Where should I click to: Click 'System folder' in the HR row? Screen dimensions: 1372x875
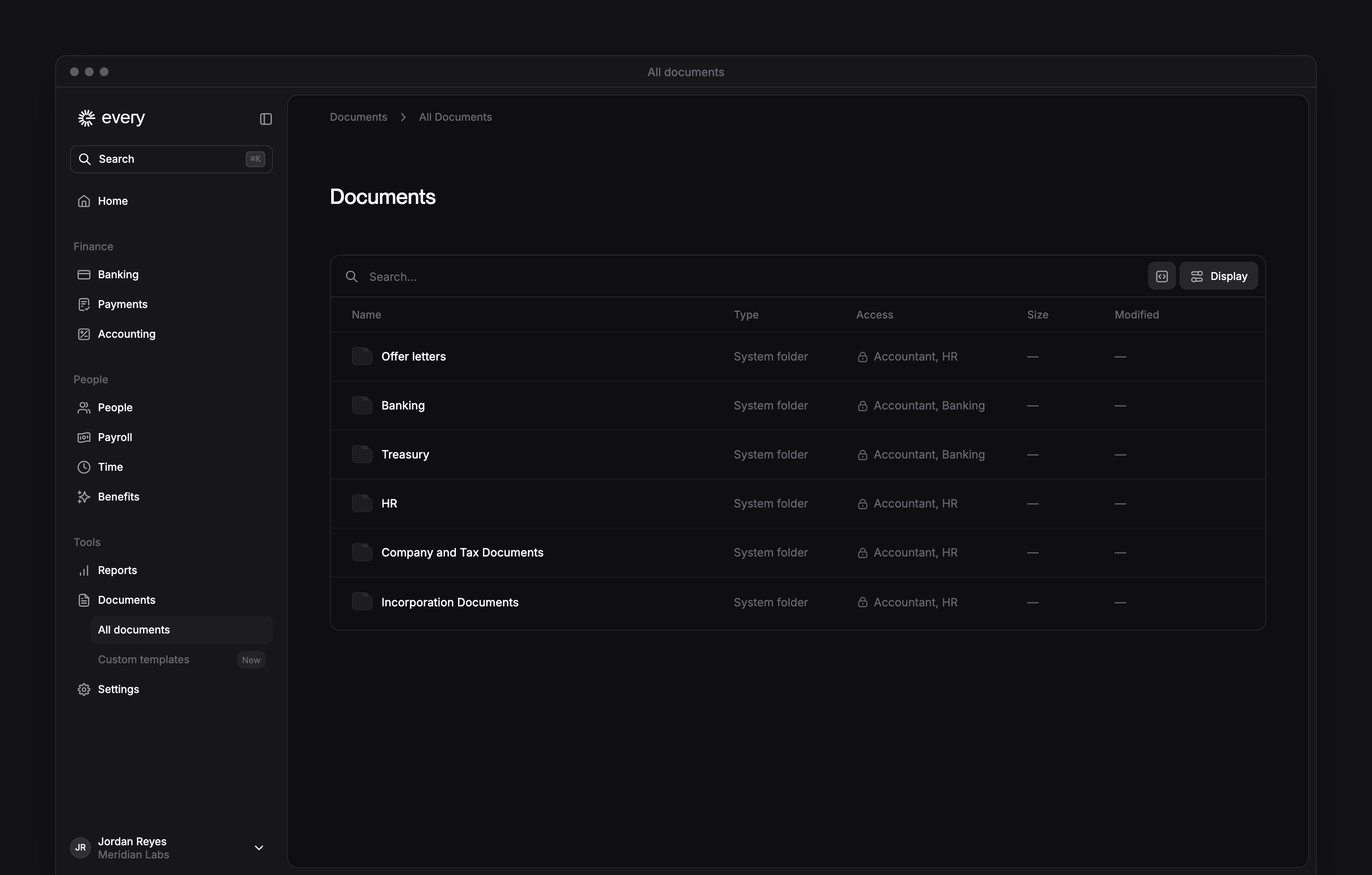point(770,504)
